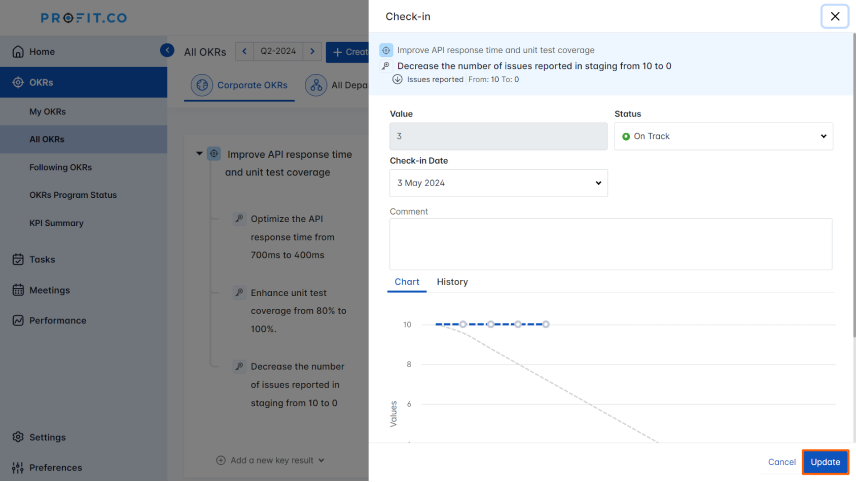Click the Corporate OKRs globe icon

pyautogui.click(x=202, y=85)
